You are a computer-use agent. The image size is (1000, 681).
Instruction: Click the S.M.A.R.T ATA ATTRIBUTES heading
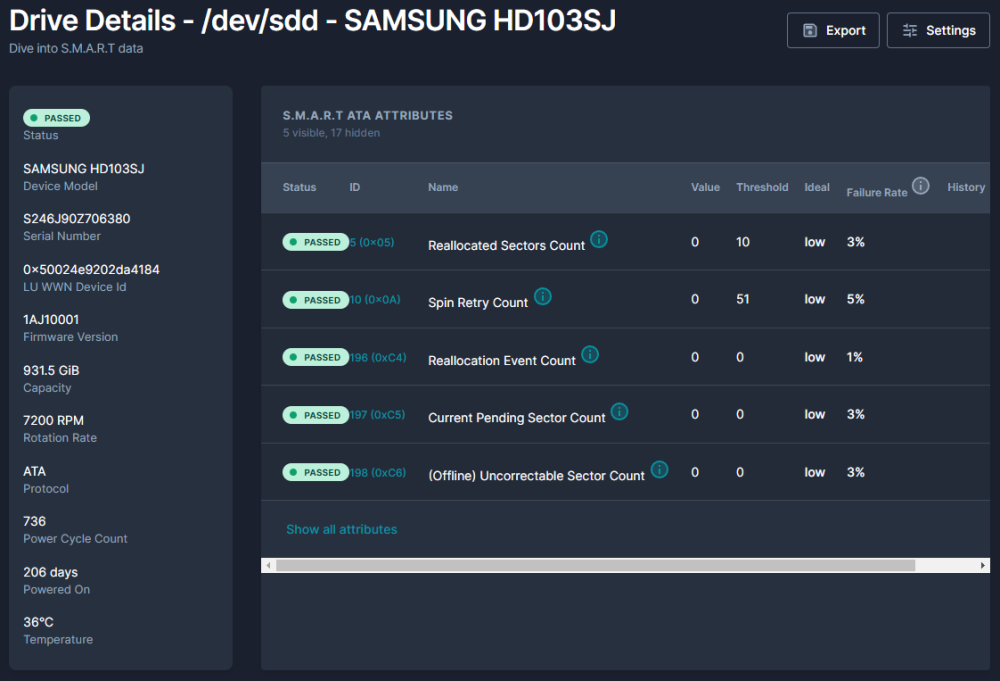point(367,115)
